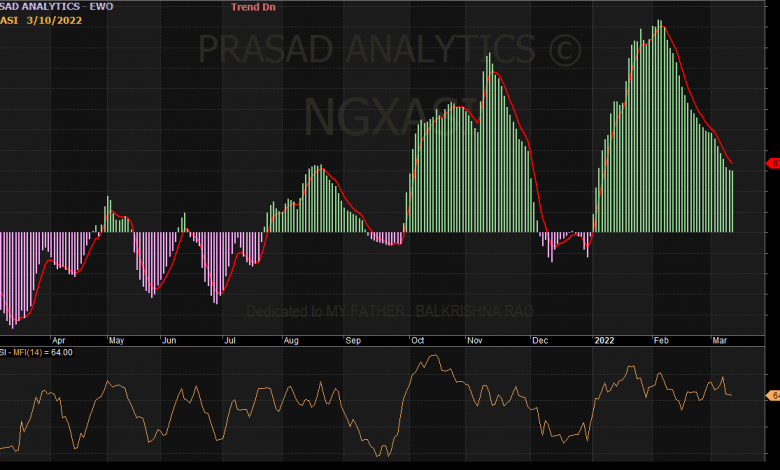This screenshot has width=780, height=470.
Task: Click the '2022' year marker on the time axis
Action: [x=605, y=340]
